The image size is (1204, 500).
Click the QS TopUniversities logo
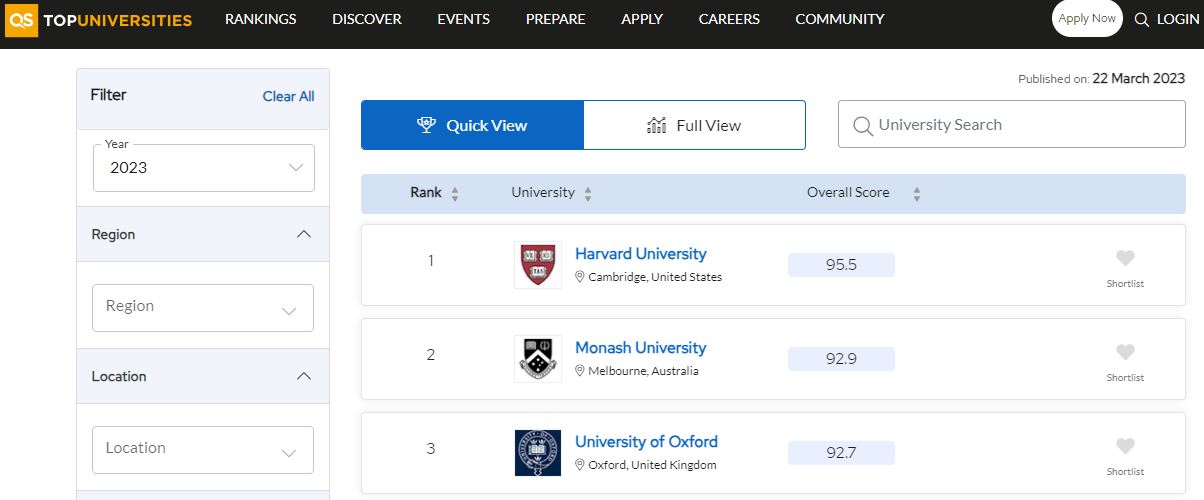coord(98,19)
